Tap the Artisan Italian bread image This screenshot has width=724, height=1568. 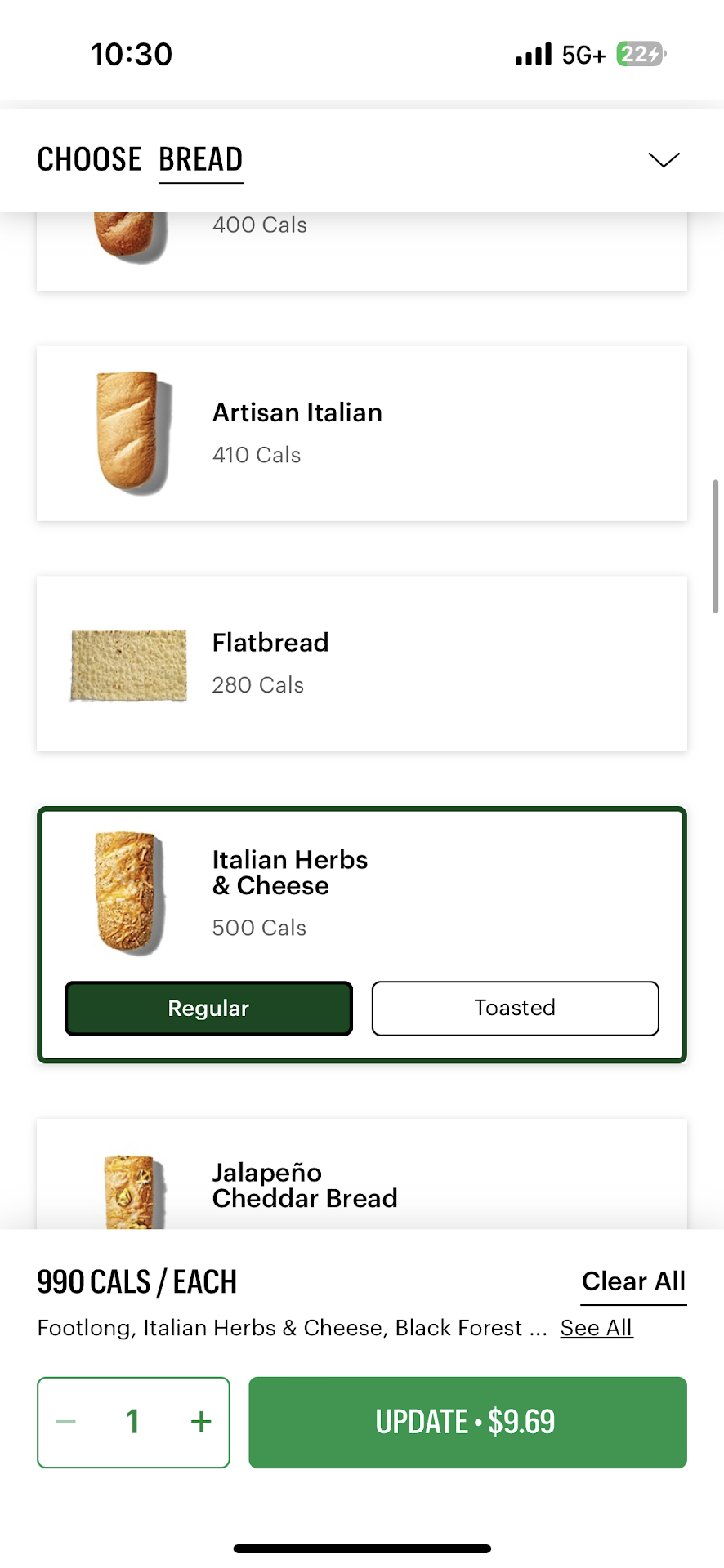pos(131,432)
